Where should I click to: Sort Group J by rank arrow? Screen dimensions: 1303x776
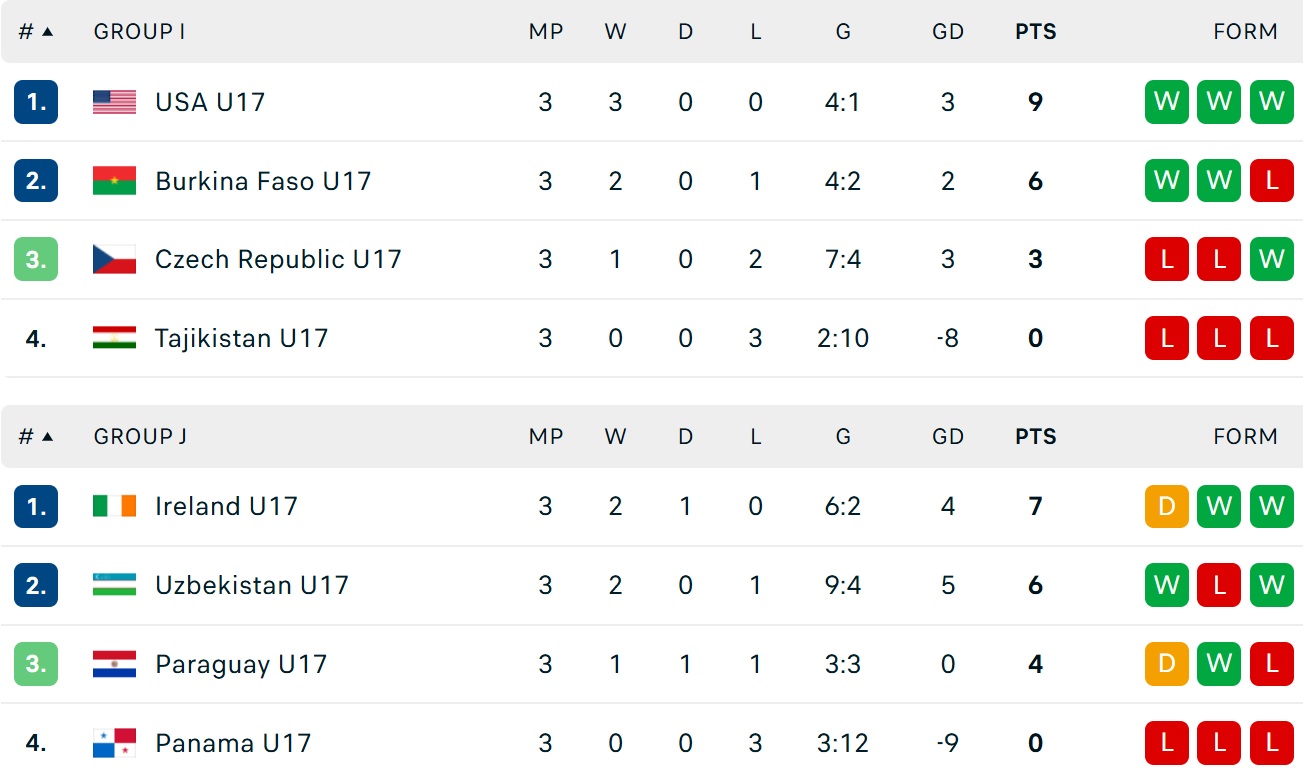click(x=47, y=437)
